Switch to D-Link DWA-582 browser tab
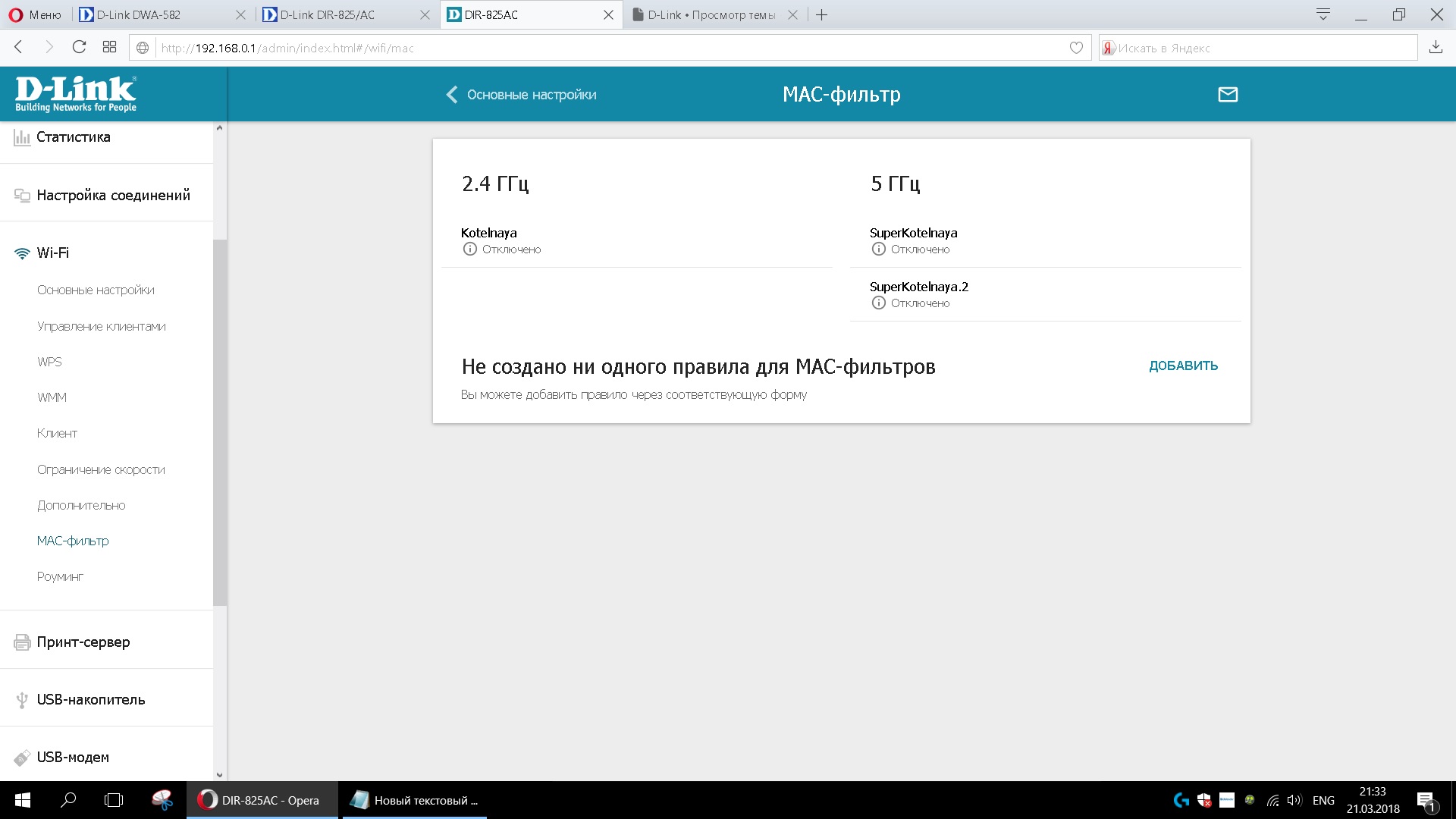Viewport: 1456px width, 819px height. tap(139, 14)
